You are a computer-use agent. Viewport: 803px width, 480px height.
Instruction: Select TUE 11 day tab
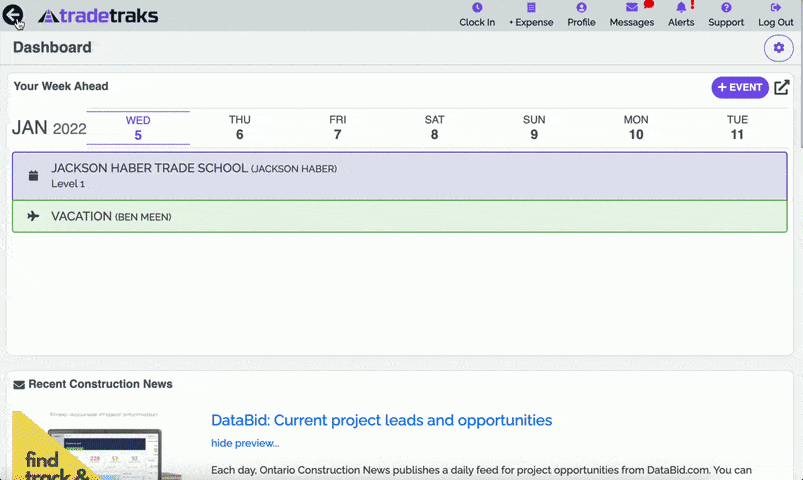pyautogui.click(x=737, y=128)
